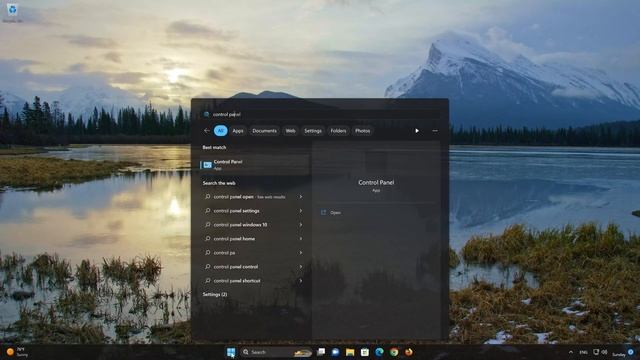Screen dimensions: 640x360
Task: Click the back arrow in search panel
Action: click(x=207, y=131)
